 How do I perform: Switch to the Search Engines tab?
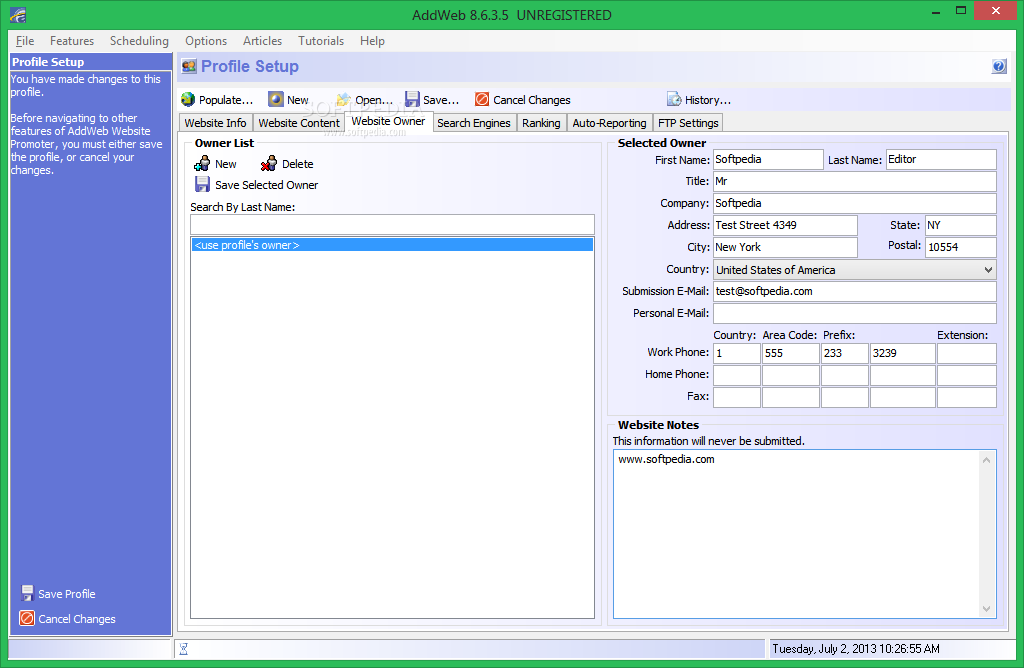(x=474, y=123)
